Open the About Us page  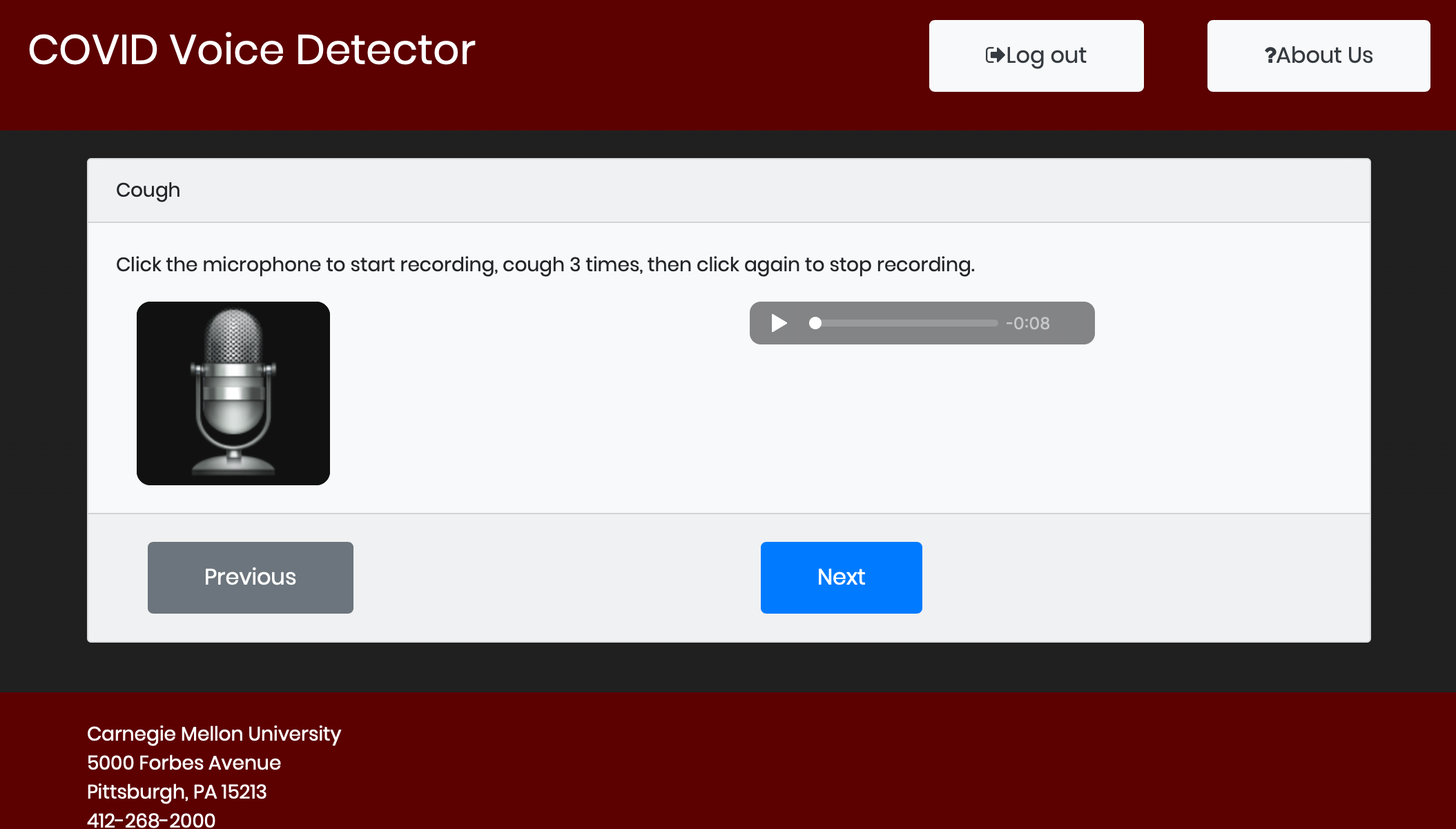1318,56
